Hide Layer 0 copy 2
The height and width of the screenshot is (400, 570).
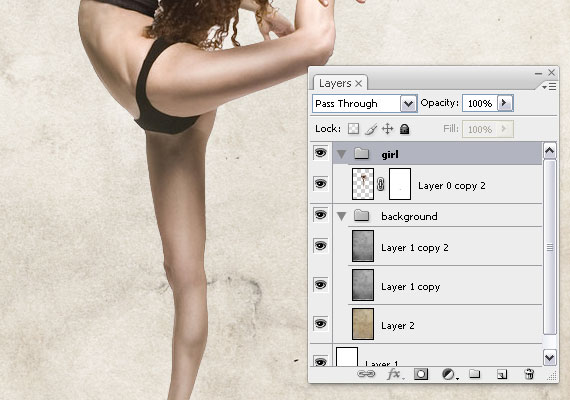pyautogui.click(x=320, y=184)
